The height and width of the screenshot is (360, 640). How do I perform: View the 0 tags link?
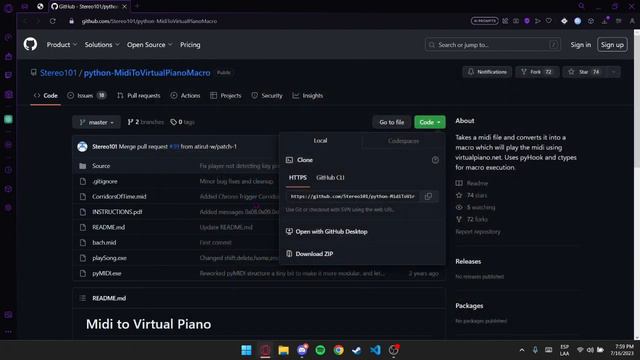coord(182,122)
